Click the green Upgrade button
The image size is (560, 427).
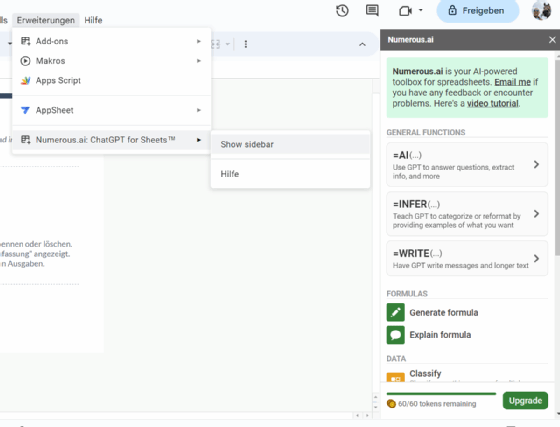tap(525, 401)
